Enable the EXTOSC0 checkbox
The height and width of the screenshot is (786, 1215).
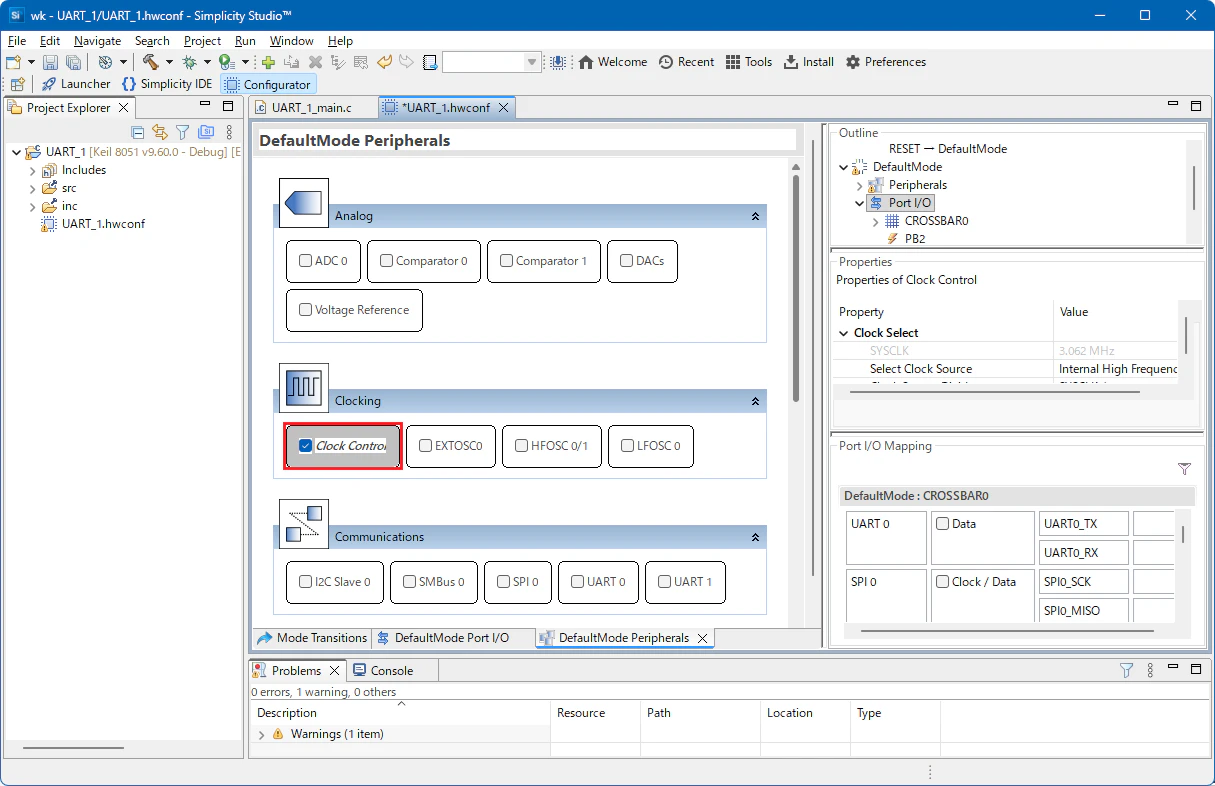[426, 446]
